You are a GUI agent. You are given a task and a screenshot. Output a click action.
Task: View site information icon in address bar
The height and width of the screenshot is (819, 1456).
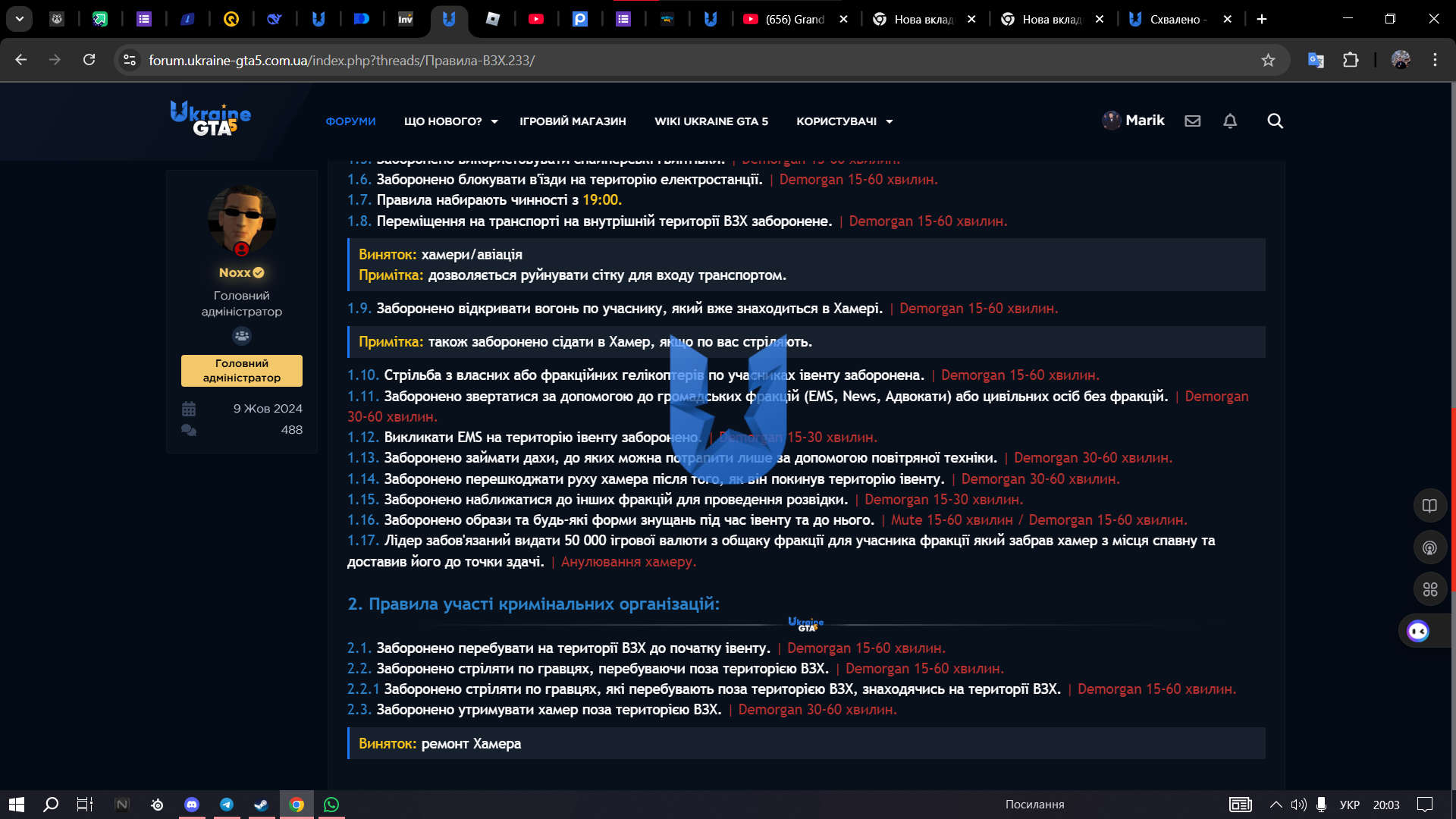point(130,60)
